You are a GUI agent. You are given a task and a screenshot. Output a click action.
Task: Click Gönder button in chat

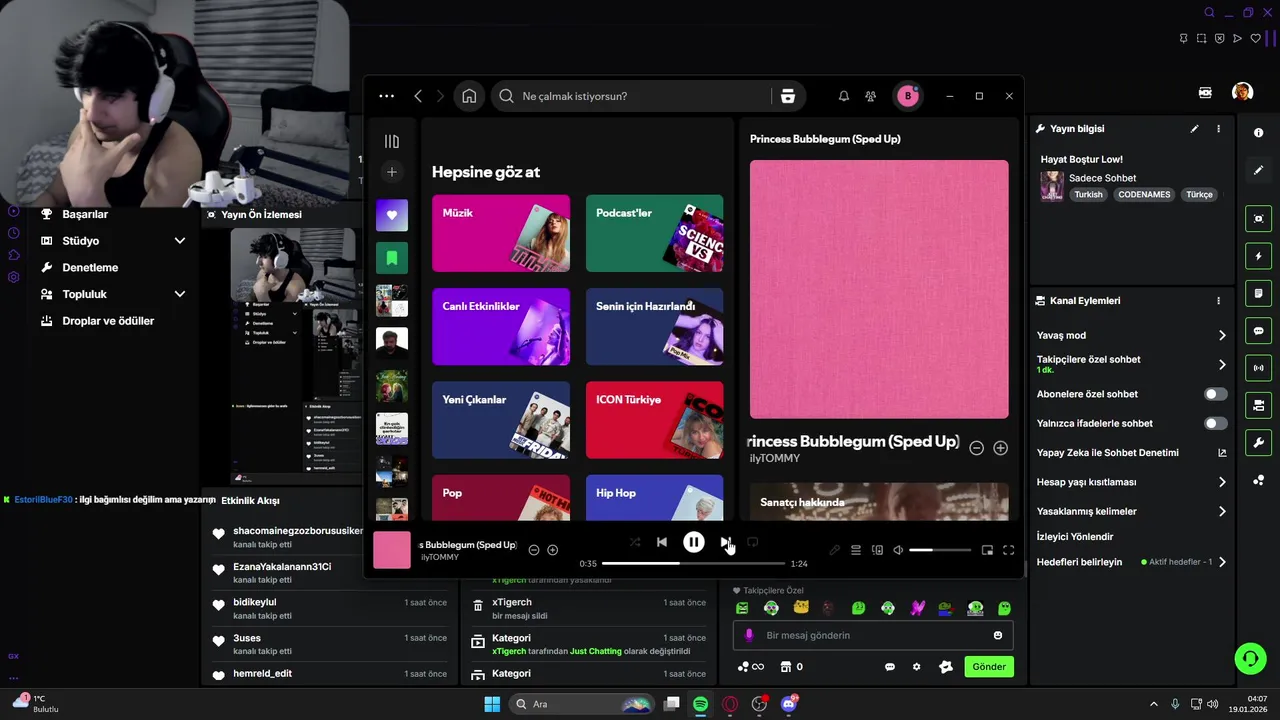point(989,667)
